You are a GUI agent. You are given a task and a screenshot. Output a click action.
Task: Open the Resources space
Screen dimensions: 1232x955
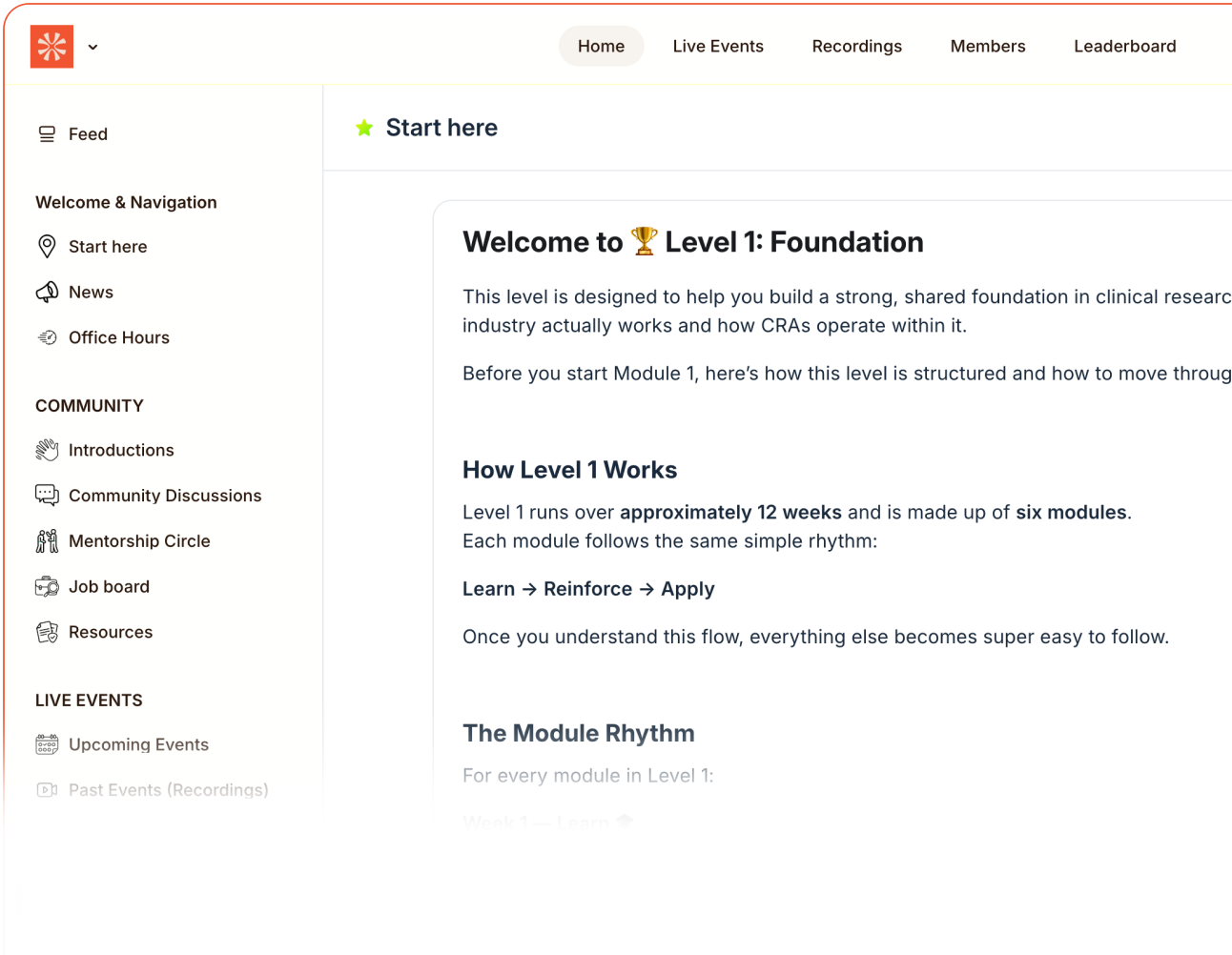(x=111, y=632)
